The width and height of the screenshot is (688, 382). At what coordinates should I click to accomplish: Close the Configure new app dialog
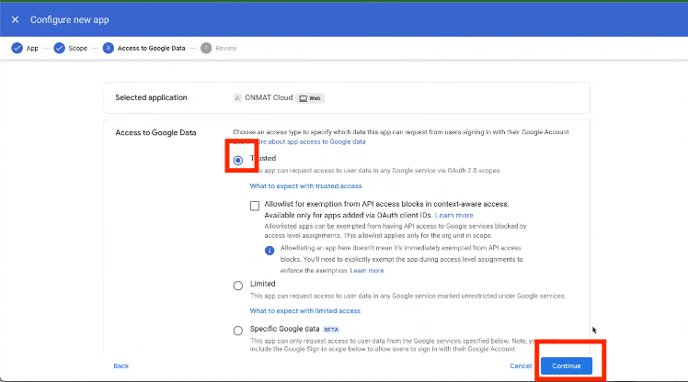tap(15, 20)
